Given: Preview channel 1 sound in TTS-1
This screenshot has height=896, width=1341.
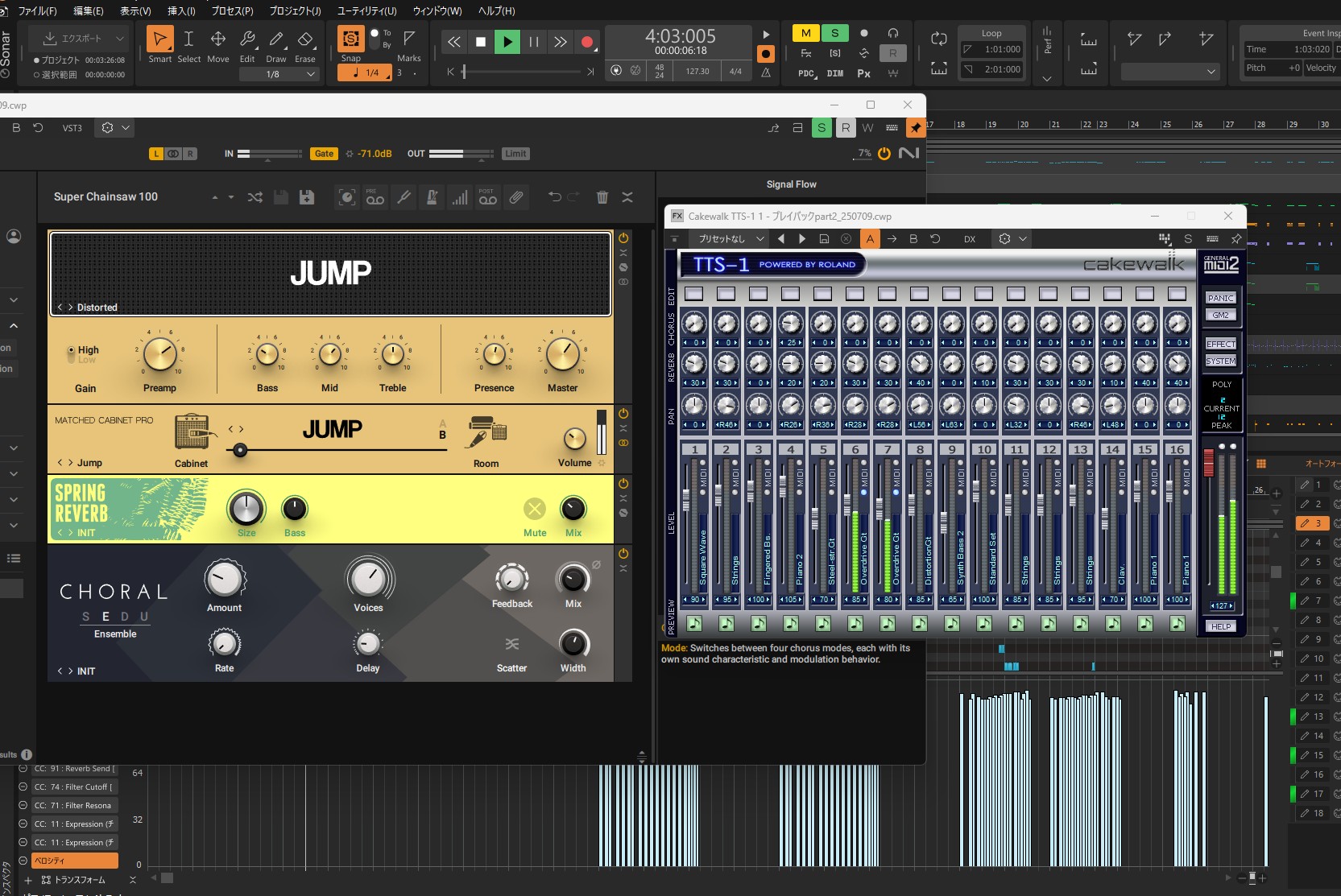Looking at the screenshot, I should (694, 623).
